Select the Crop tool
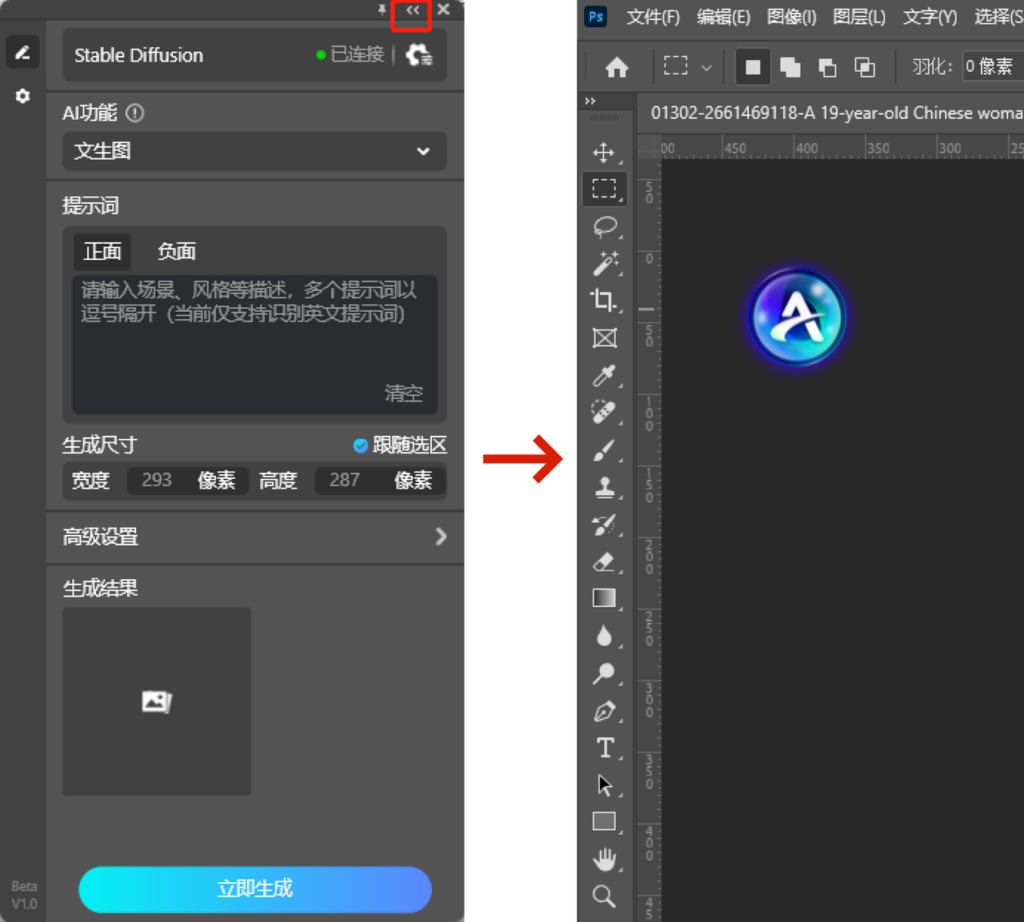 pyautogui.click(x=604, y=300)
